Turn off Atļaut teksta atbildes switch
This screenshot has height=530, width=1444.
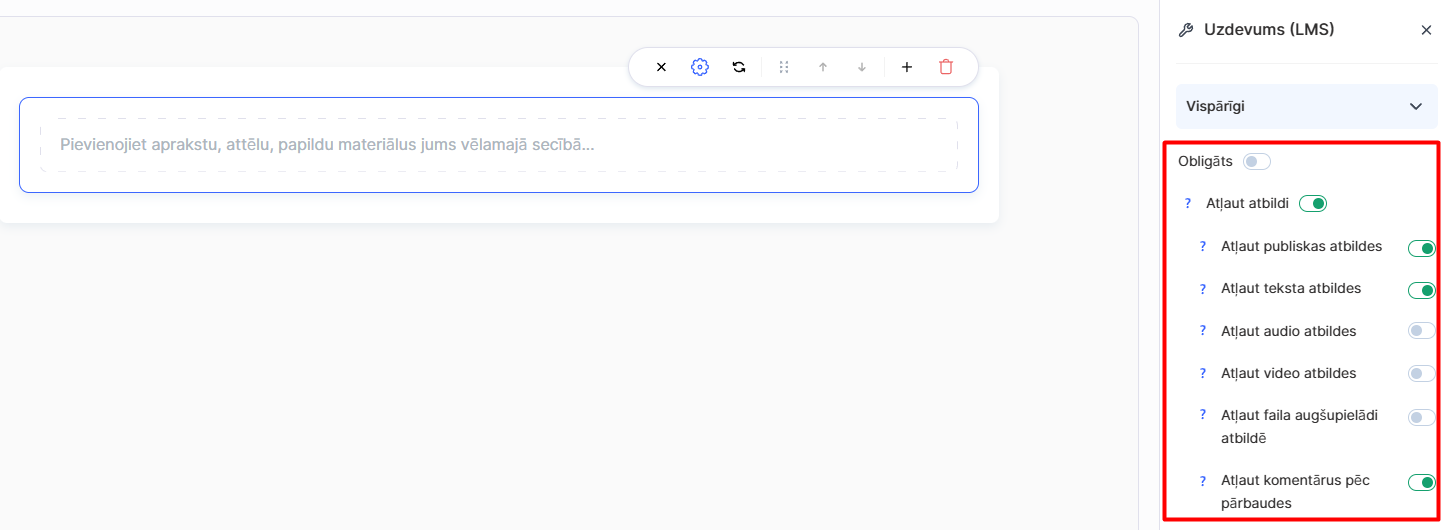[x=1421, y=290]
